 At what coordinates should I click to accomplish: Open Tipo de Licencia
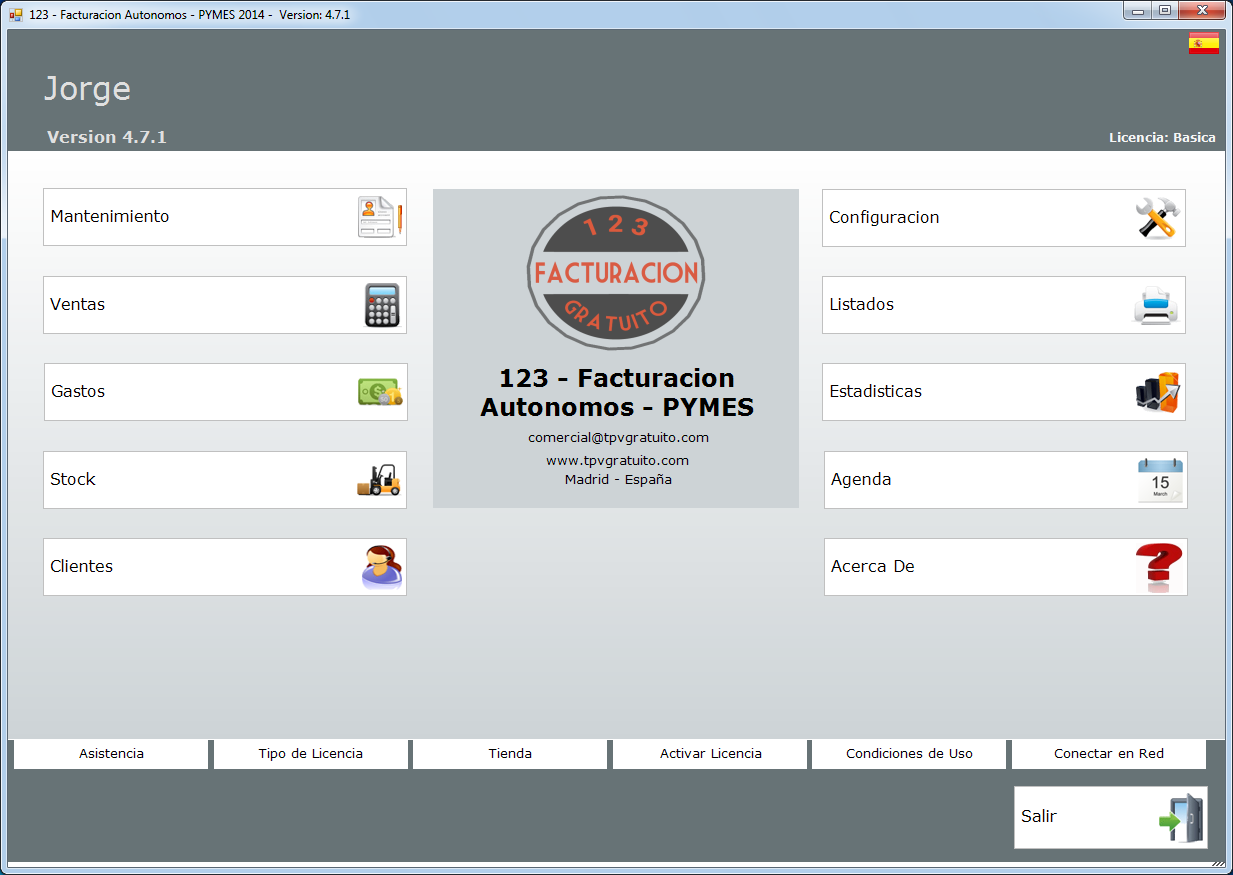pyautogui.click(x=310, y=754)
